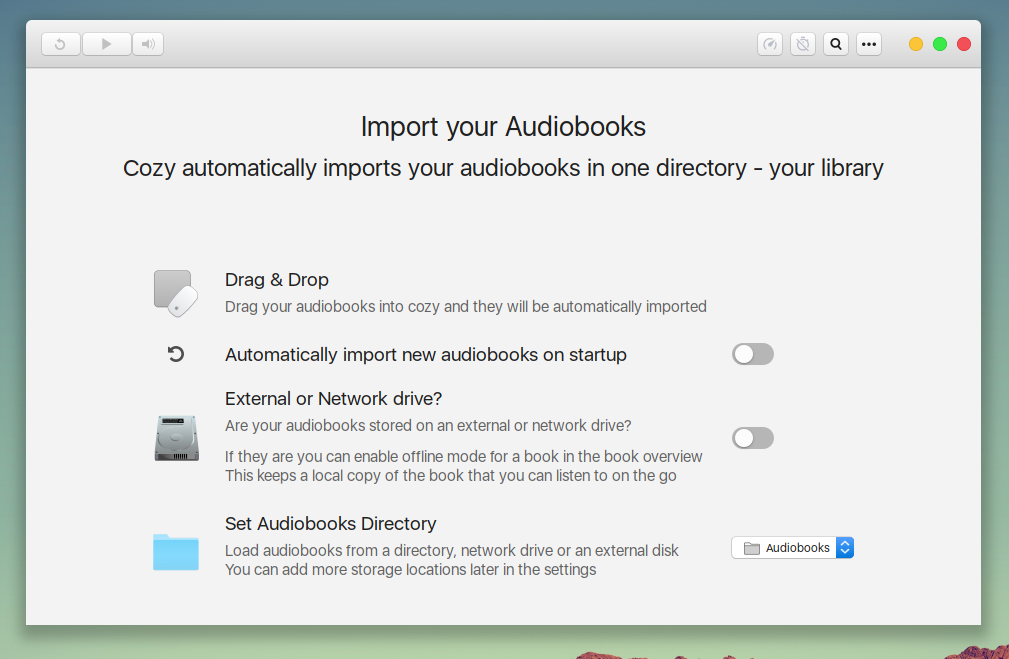Click the "Import your Audiobooks" heading
This screenshot has width=1009, height=659.
pyautogui.click(x=503, y=127)
